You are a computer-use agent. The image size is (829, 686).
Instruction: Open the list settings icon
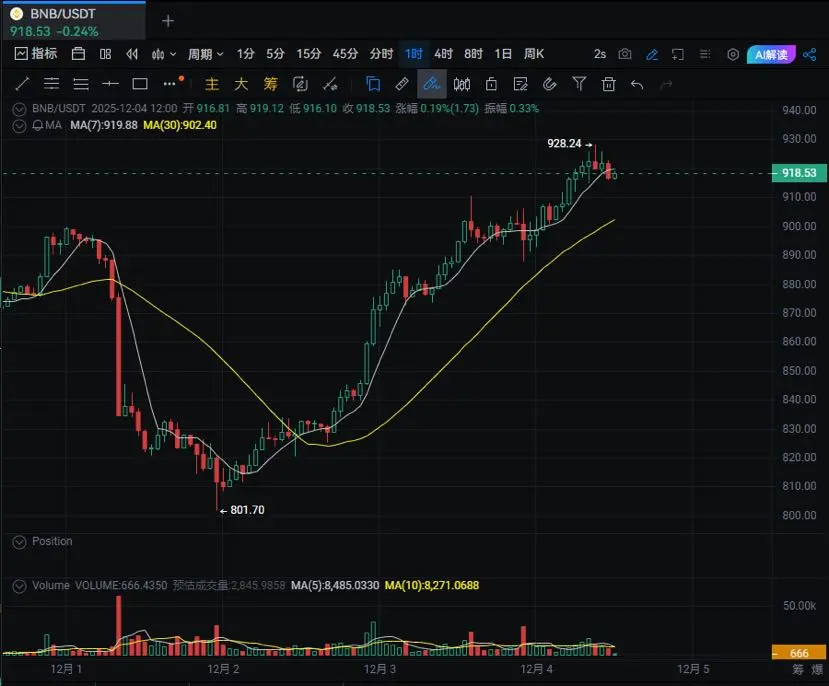(x=705, y=54)
